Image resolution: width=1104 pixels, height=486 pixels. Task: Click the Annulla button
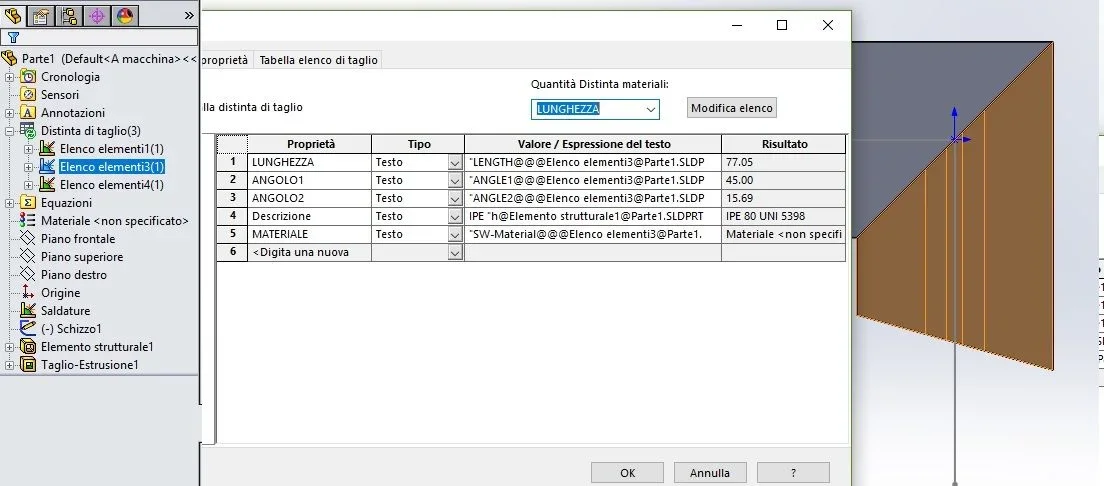pos(710,473)
